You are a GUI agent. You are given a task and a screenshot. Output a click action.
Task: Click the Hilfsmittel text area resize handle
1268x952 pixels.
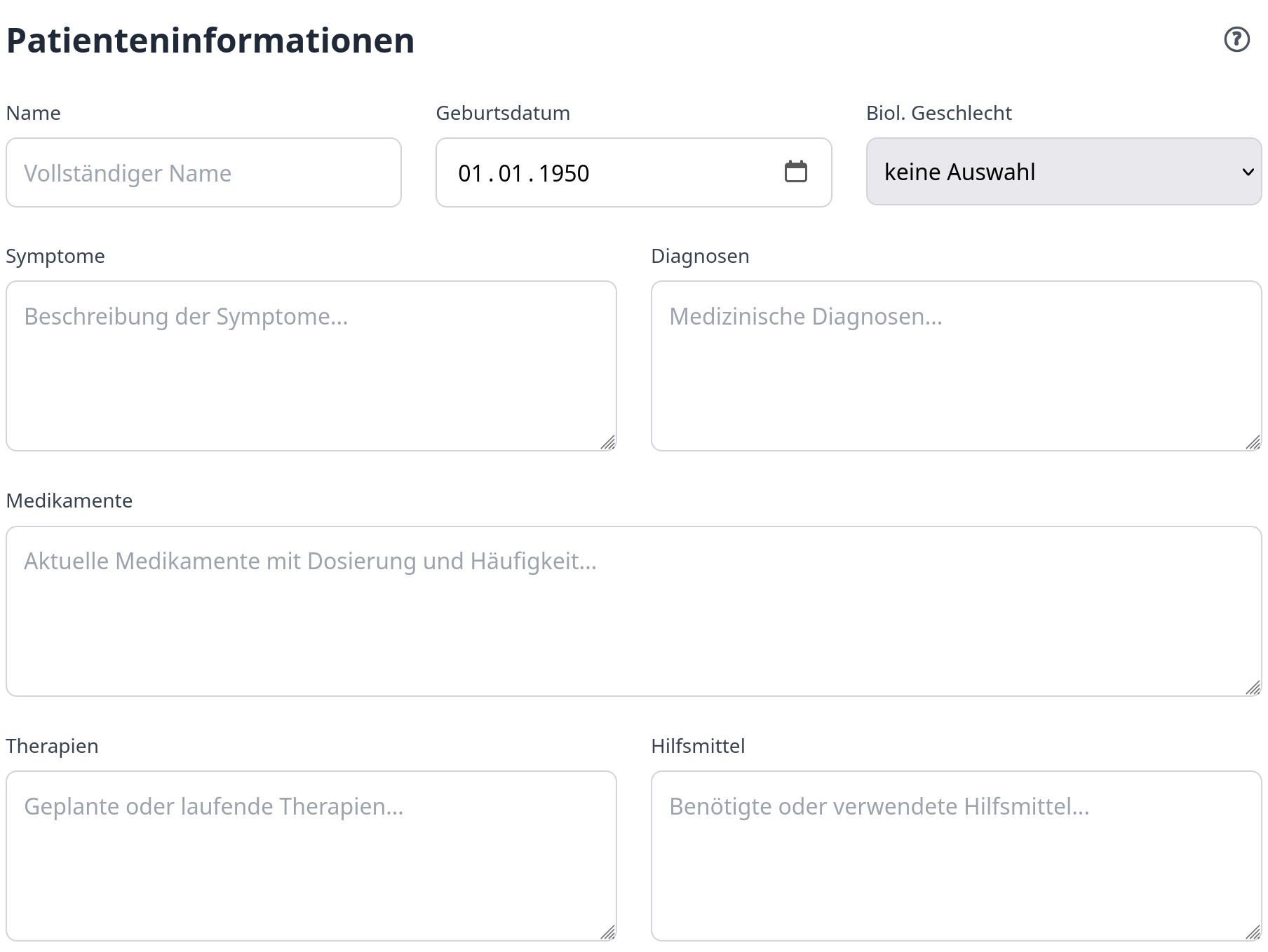pos(1253,932)
